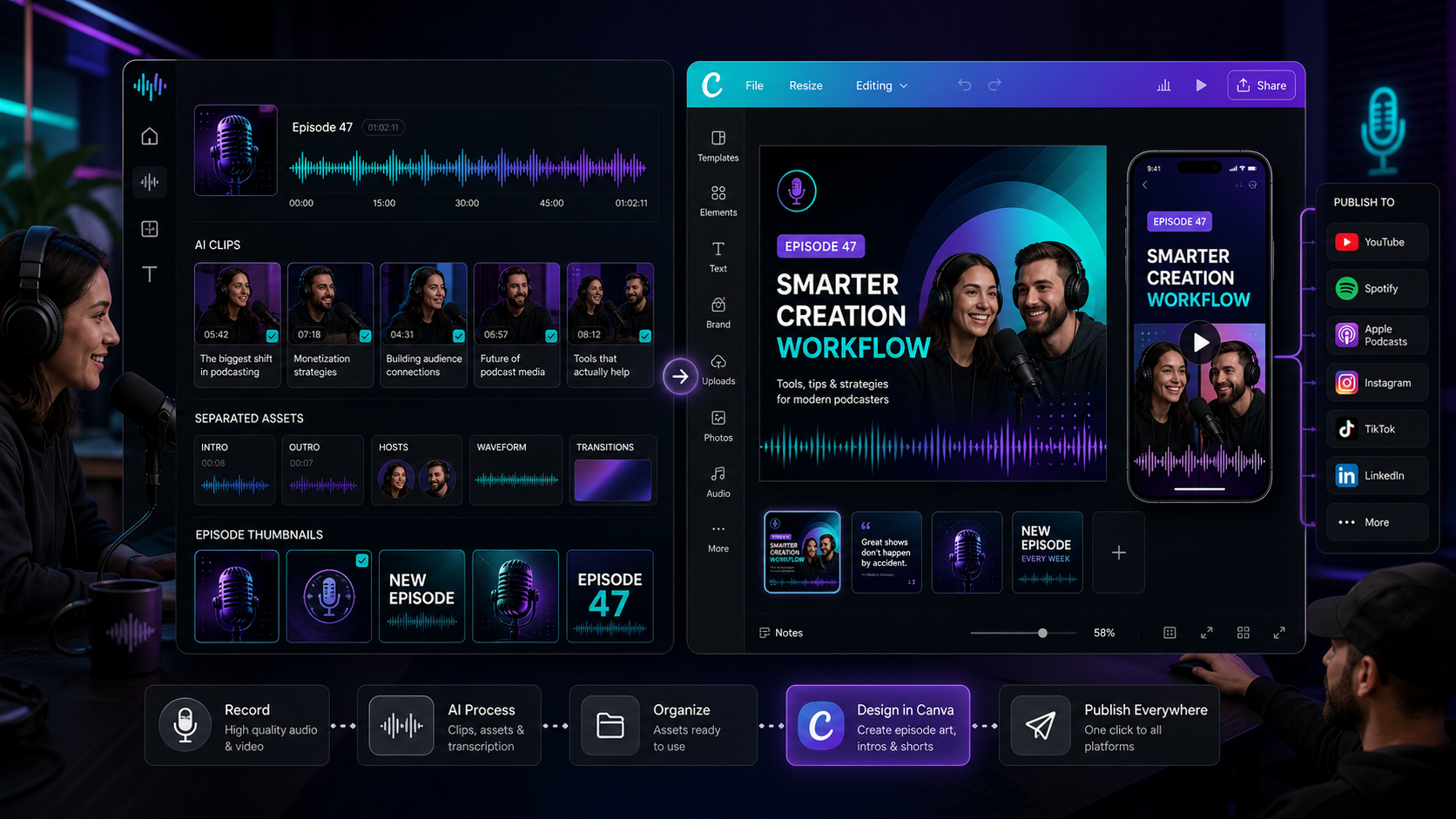Expand More publish destinations
This screenshot has width=1456, height=819.
[1378, 522]
